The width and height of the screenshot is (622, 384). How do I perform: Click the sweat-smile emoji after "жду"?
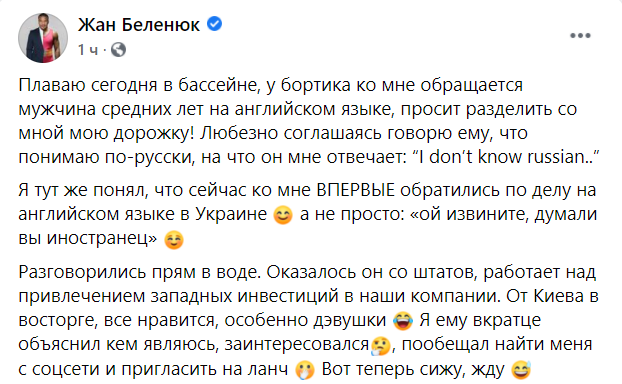point(521,370)
